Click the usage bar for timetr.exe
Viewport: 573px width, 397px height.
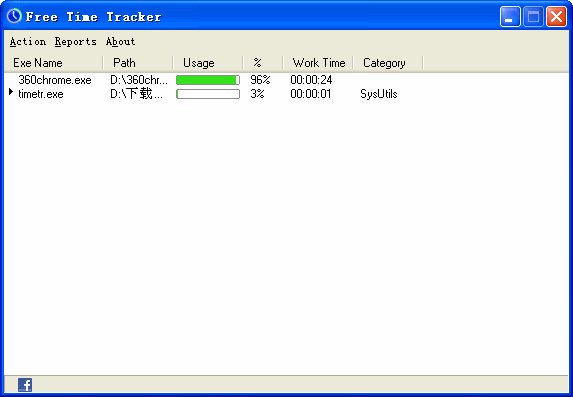pyautogui.click(x=208, y=94)
